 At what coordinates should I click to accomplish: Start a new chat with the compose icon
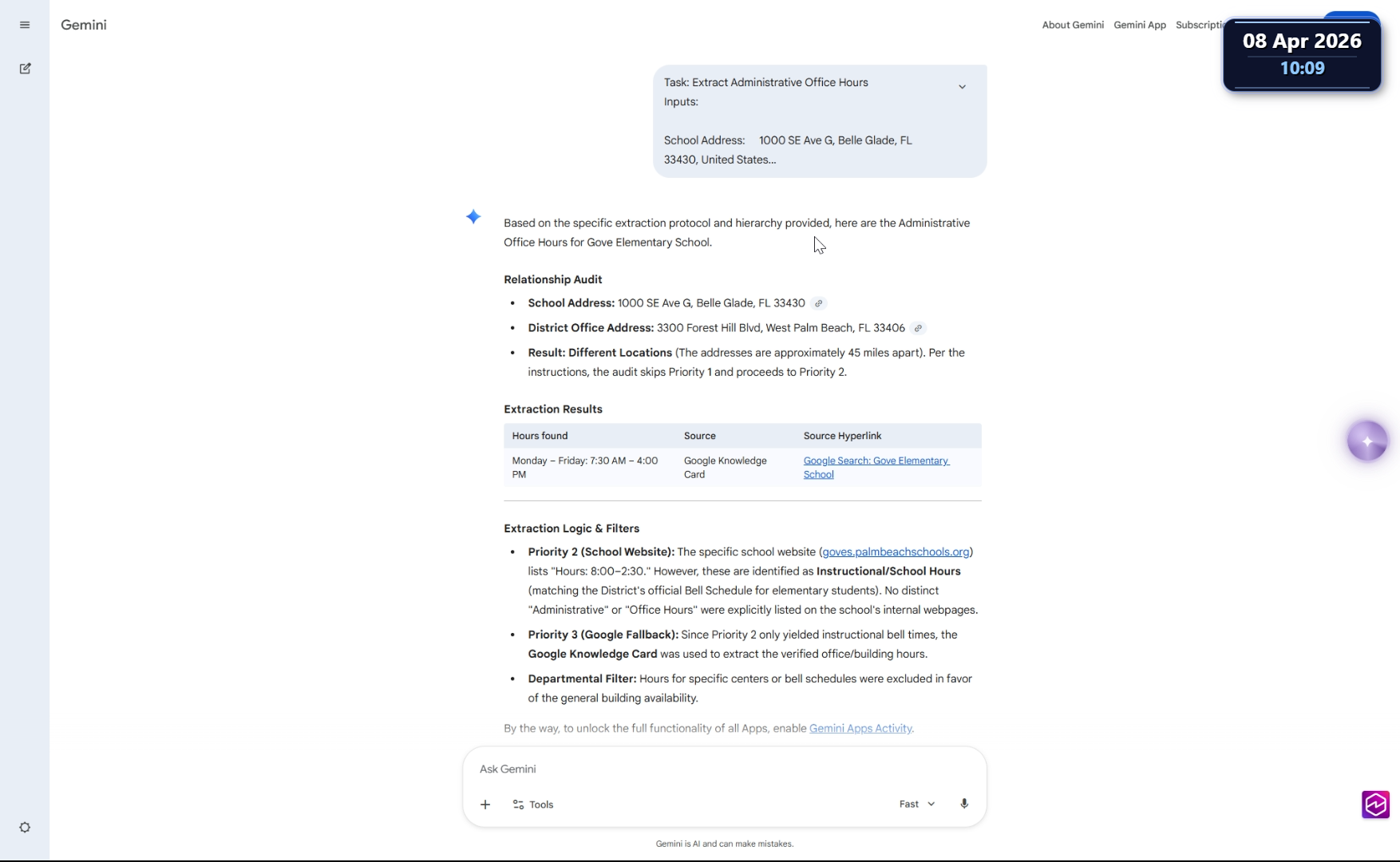click(25, 69)
